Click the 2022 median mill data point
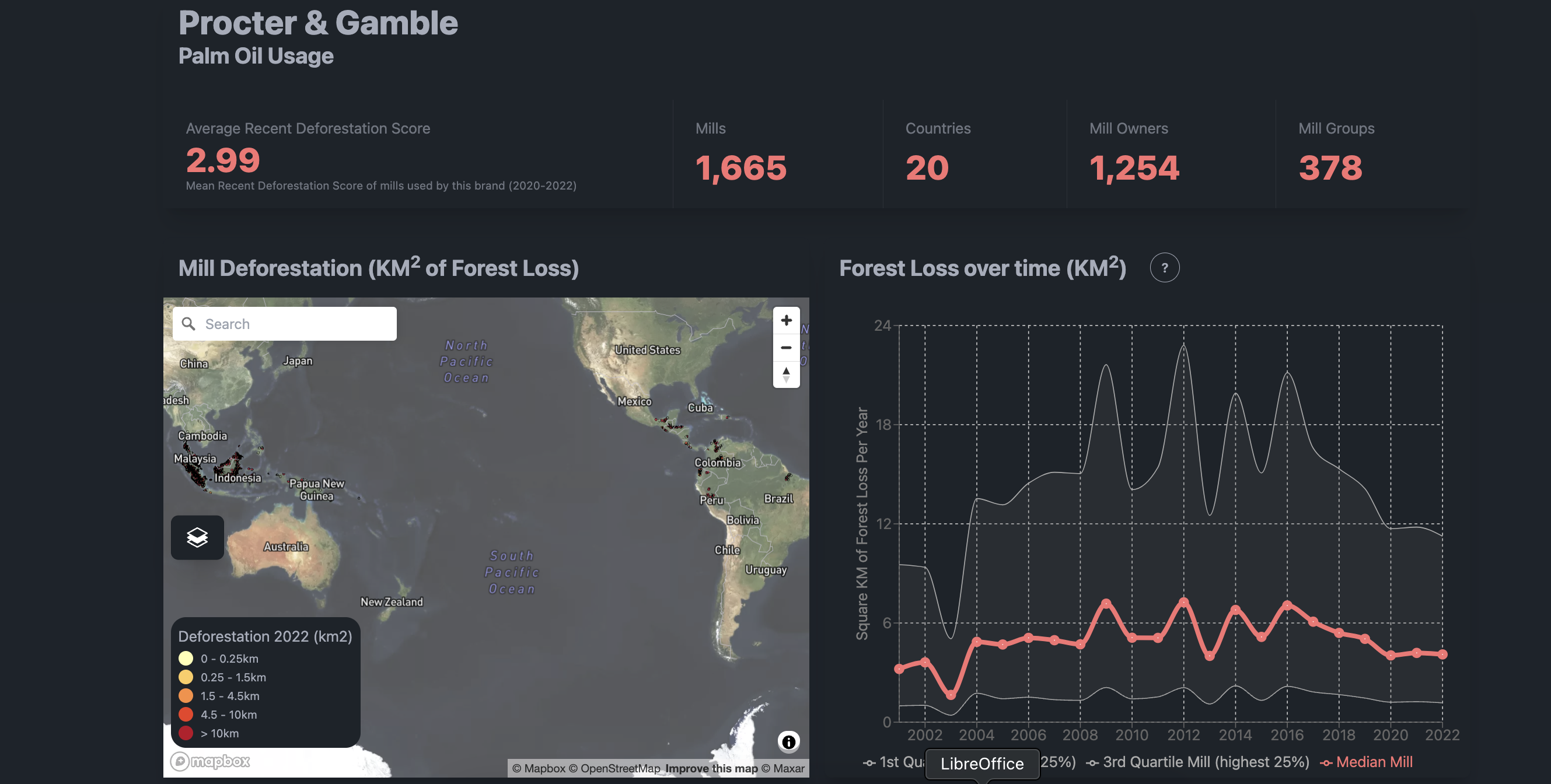The image size is (1551, 784). tap(1442, 654)
